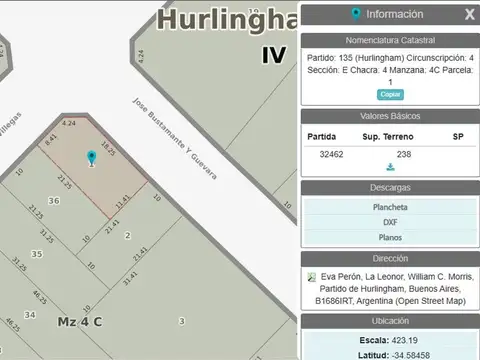The height and width of the screenshot is (360, 480).
Task: Click the blue location pin marker on parcel
Action: click(x=92, y=158)
